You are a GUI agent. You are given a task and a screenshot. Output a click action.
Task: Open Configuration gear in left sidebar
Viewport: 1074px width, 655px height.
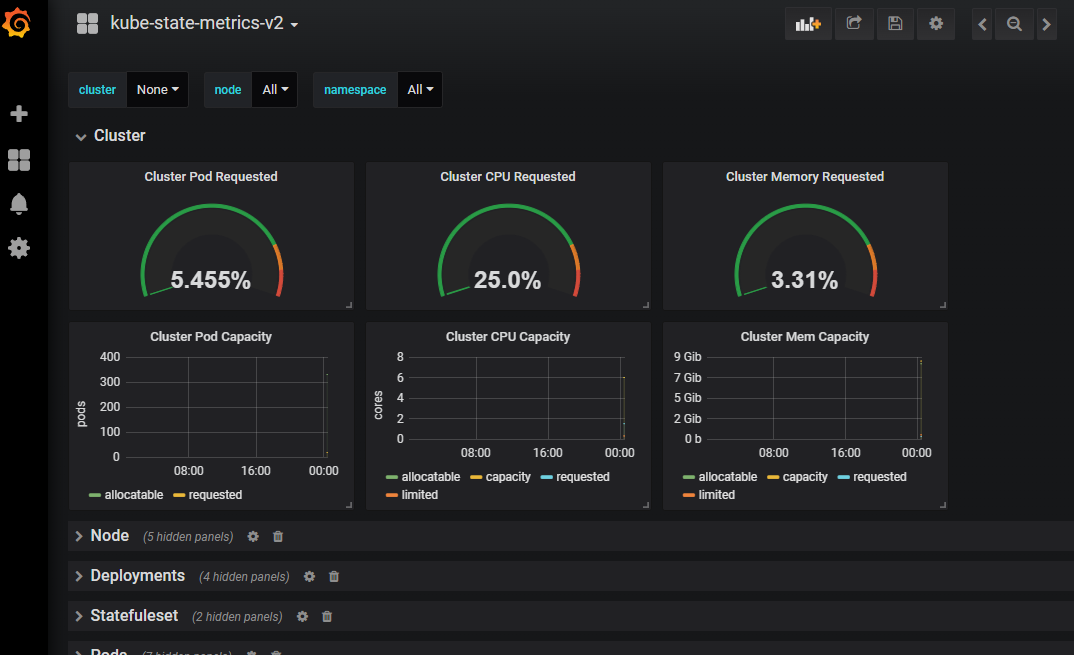point(18,248)
